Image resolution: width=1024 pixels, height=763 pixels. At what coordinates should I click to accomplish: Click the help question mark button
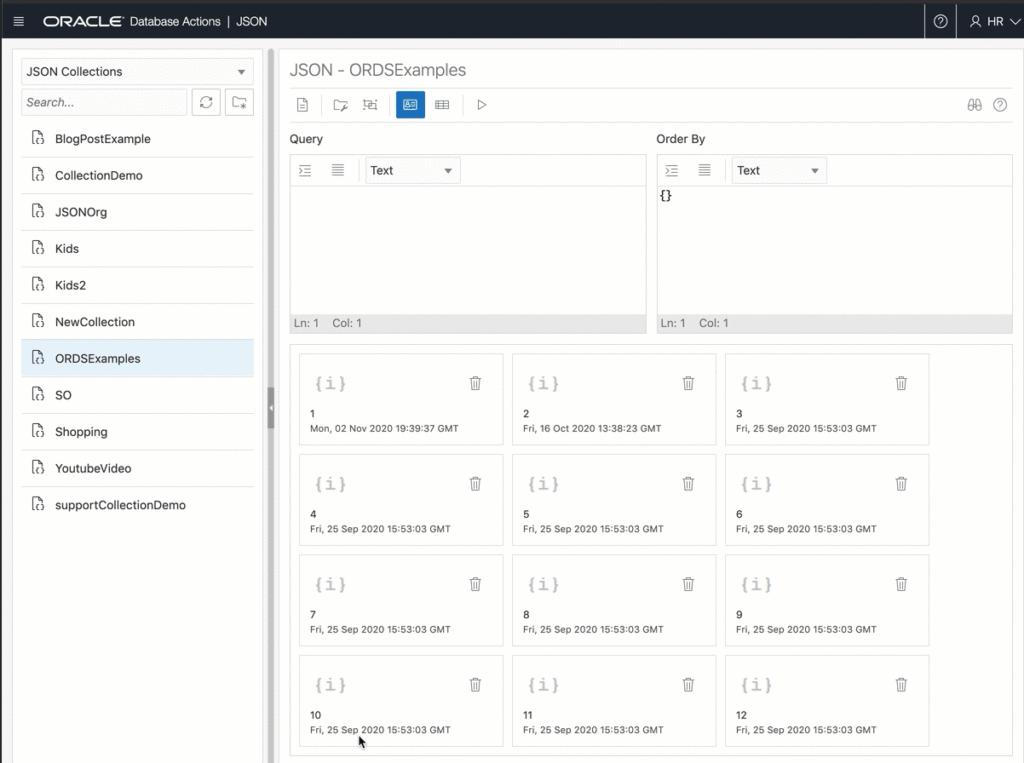(939, 20)
